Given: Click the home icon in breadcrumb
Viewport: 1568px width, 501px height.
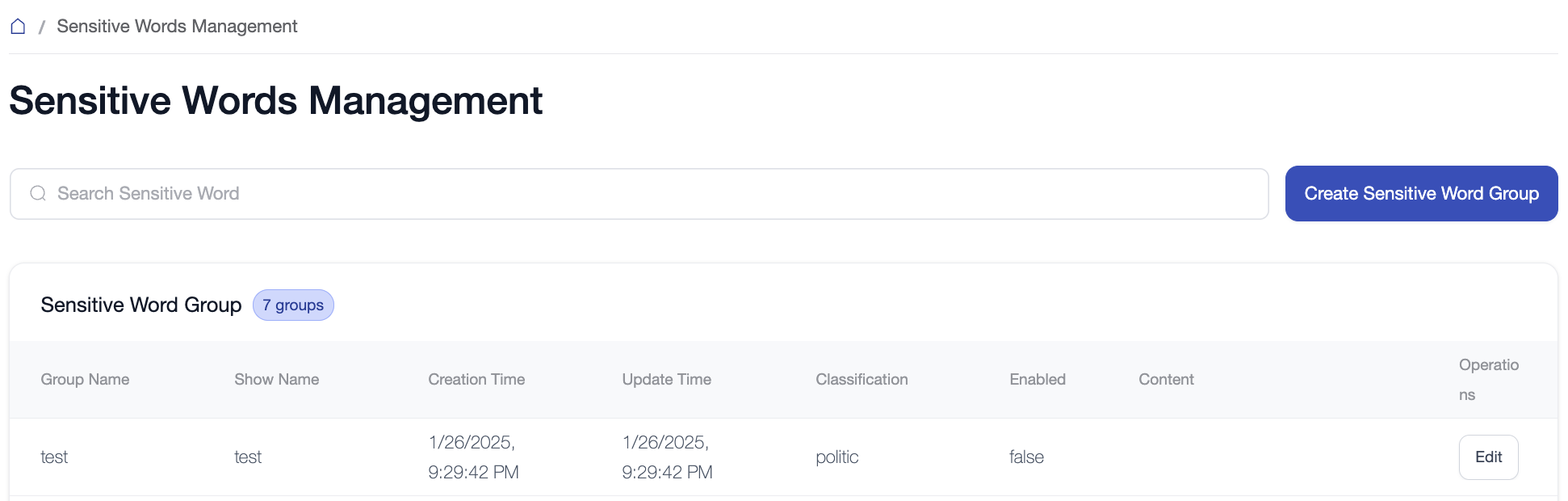Looking at the screenshot, I should click(18, 27).
